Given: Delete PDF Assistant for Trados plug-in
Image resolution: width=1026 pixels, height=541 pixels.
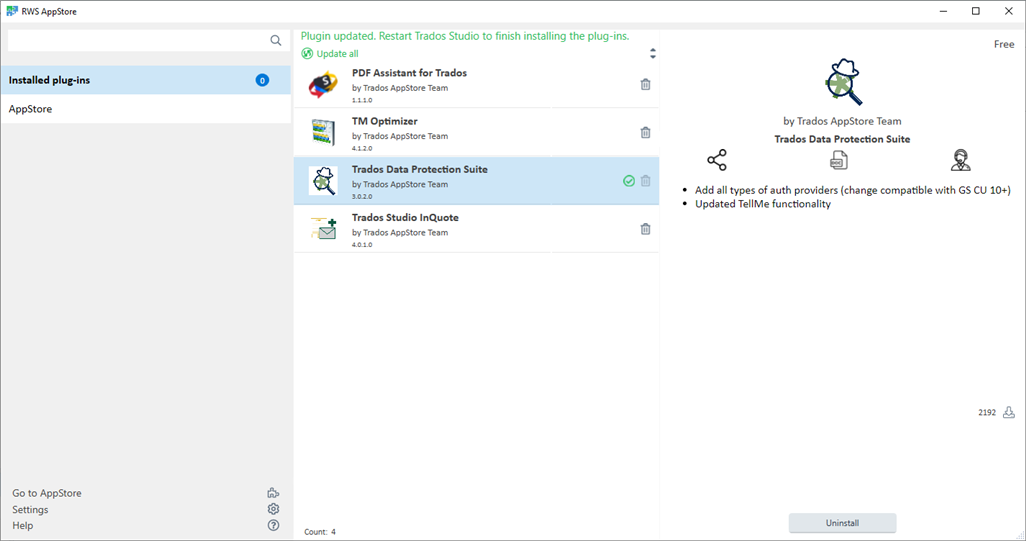Looking at the screenshot, I should (645, 84).
